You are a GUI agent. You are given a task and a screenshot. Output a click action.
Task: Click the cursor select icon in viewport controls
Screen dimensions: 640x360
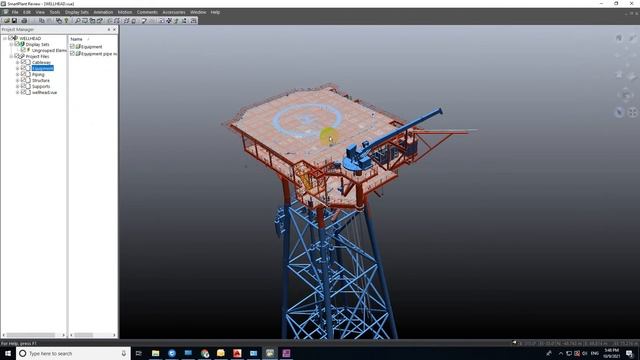[619, 112]
